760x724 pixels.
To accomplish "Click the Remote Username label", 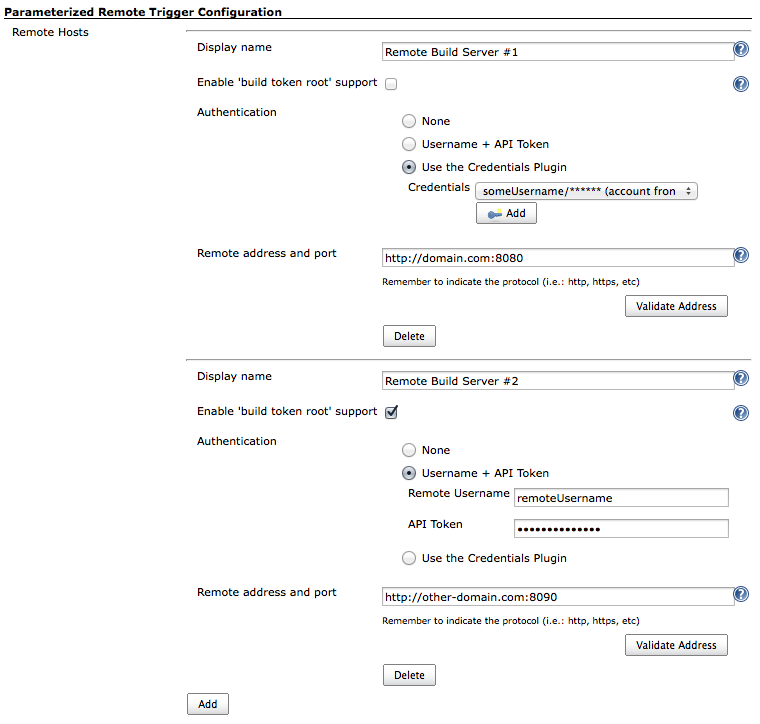I will tap(459, 493).
